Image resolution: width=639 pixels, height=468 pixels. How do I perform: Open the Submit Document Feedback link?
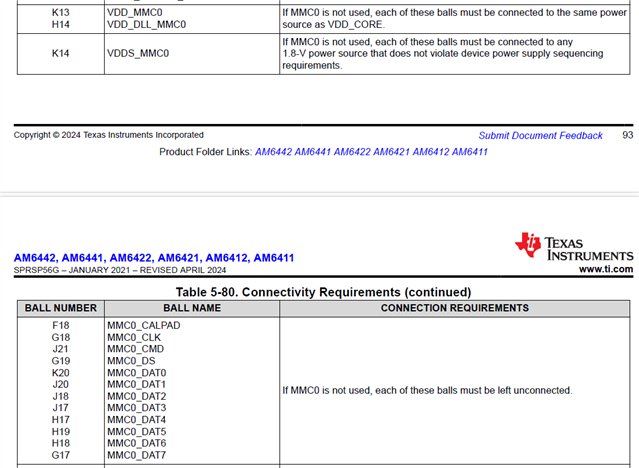(540, 136)
